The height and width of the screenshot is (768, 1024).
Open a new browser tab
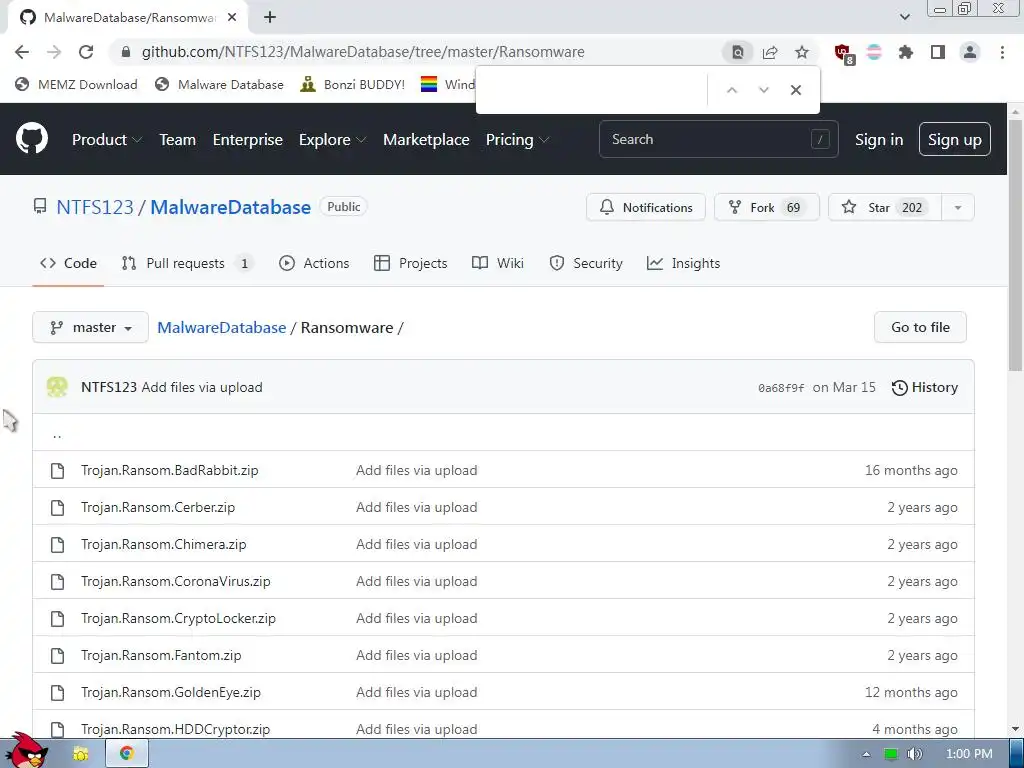click(270, 18)
